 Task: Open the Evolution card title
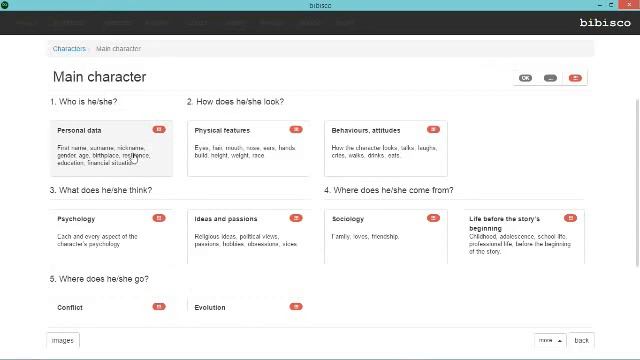(210, 308)
